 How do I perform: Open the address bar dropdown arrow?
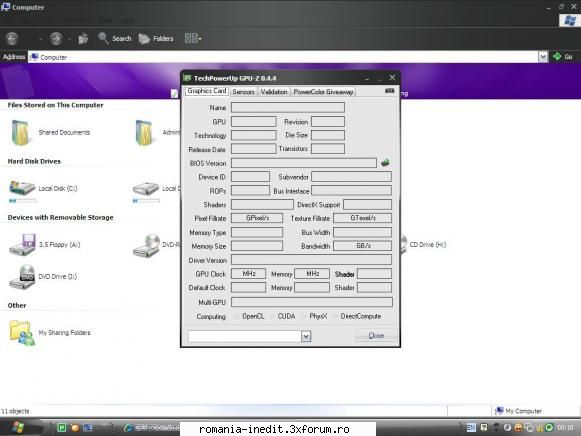[x=543, y=57]
